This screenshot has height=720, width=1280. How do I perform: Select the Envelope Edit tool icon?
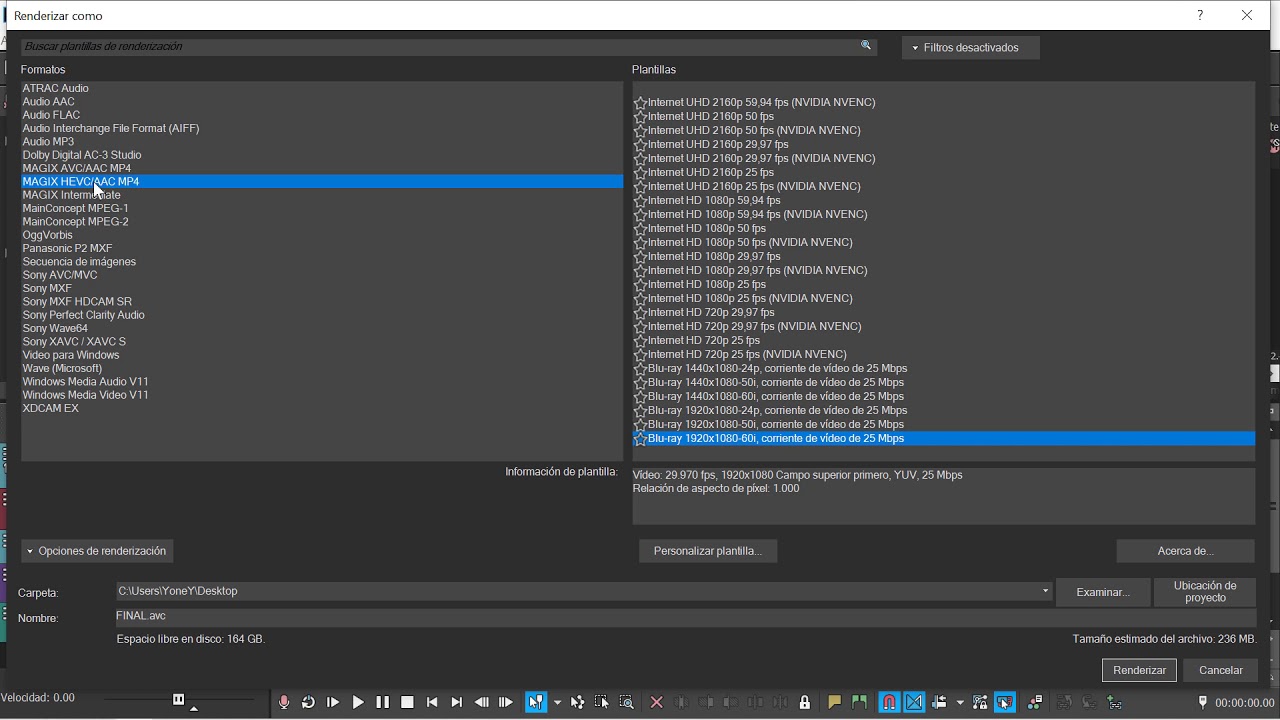pos(577,703)
